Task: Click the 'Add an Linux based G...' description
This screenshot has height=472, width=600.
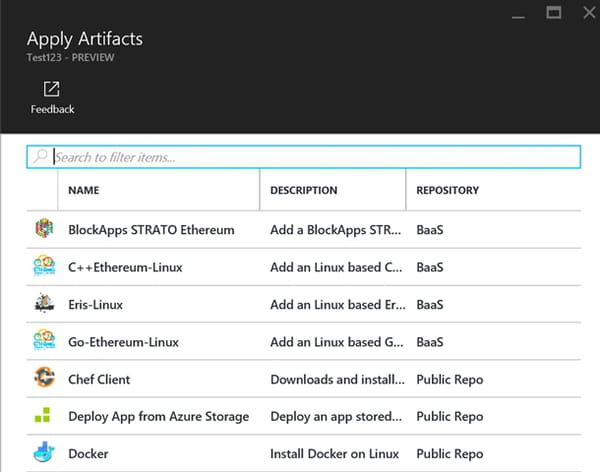Action: [337, 342]
